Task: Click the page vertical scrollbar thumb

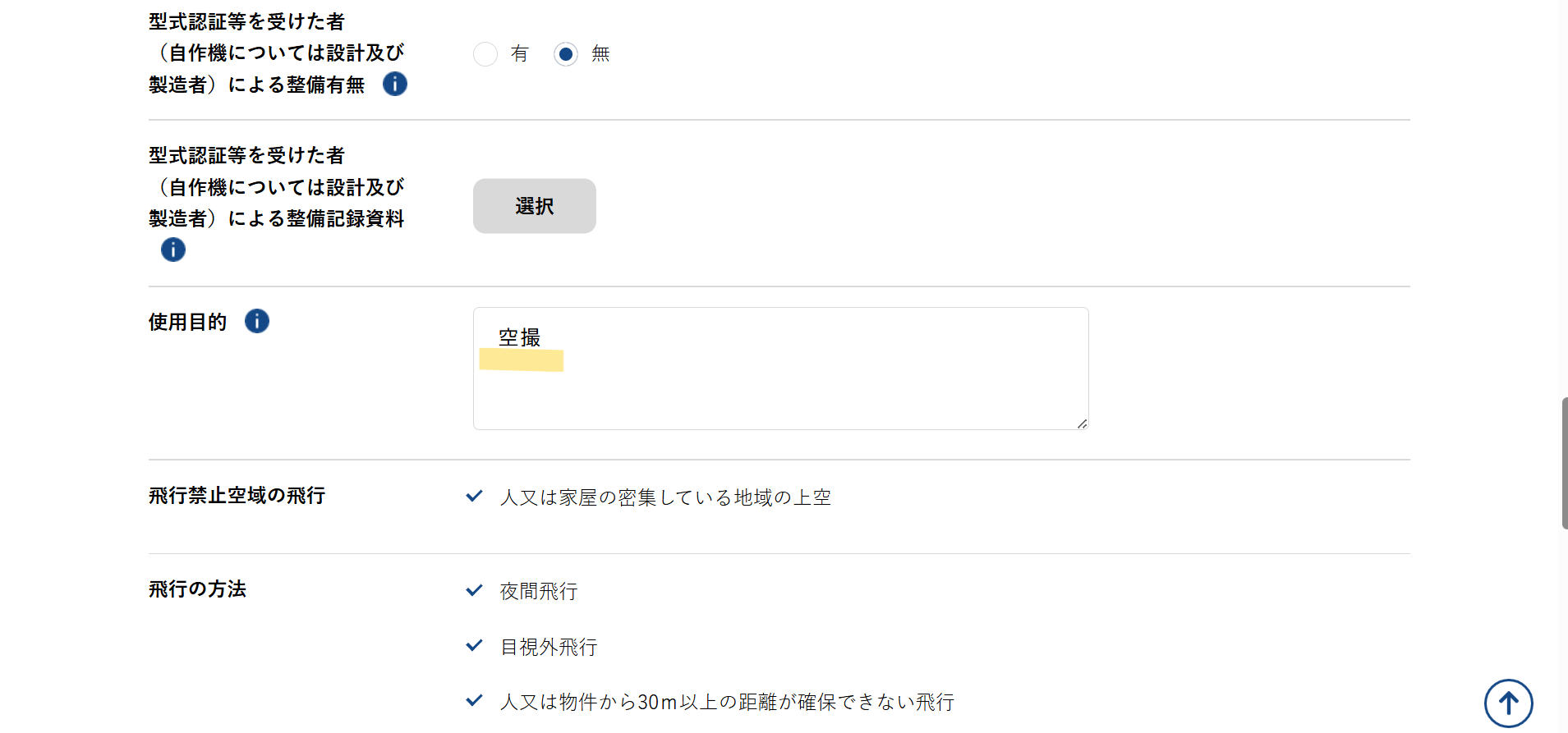Action: click(1564, 463)
